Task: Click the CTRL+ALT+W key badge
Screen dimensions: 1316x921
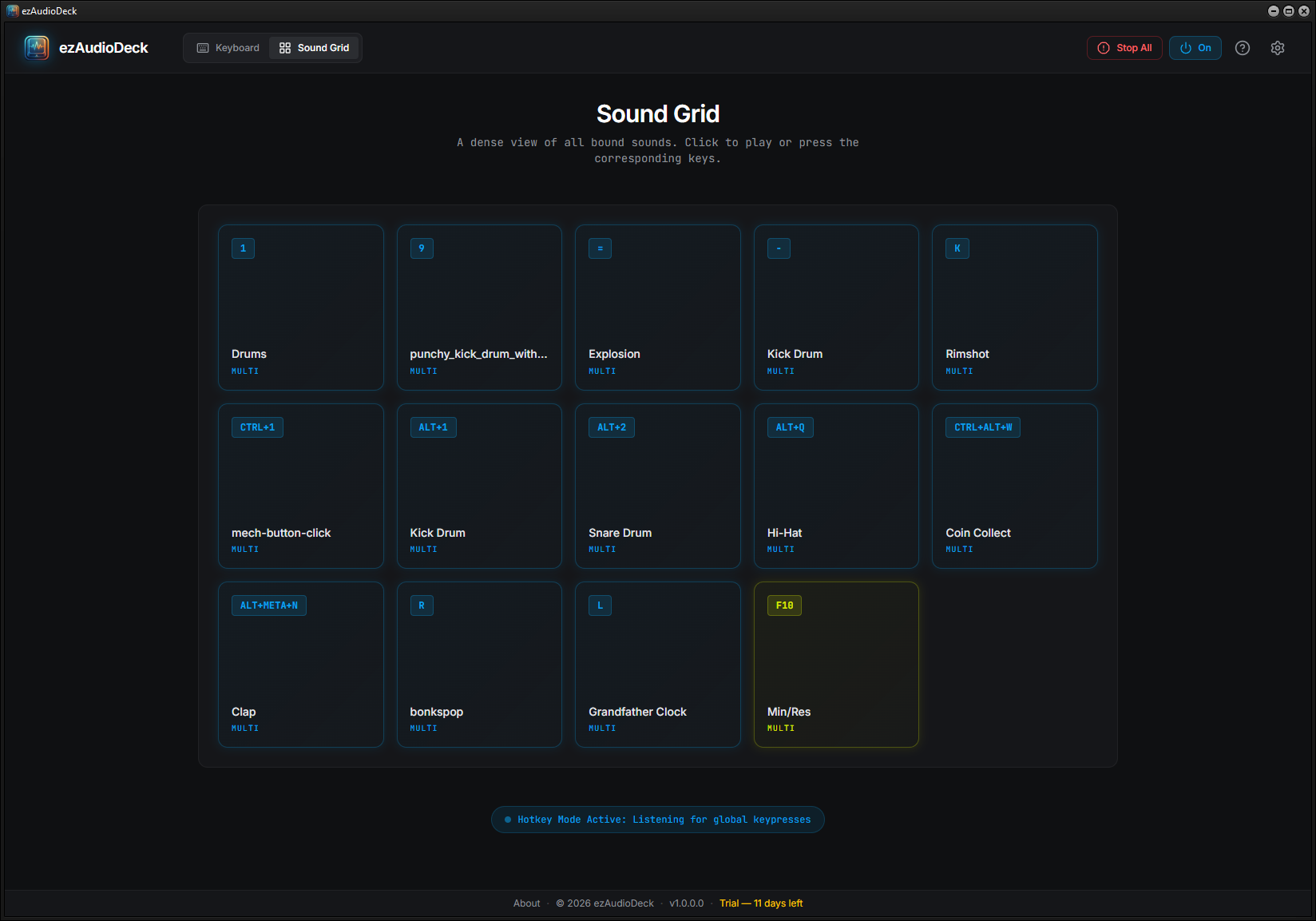Action: click(982, 427)
